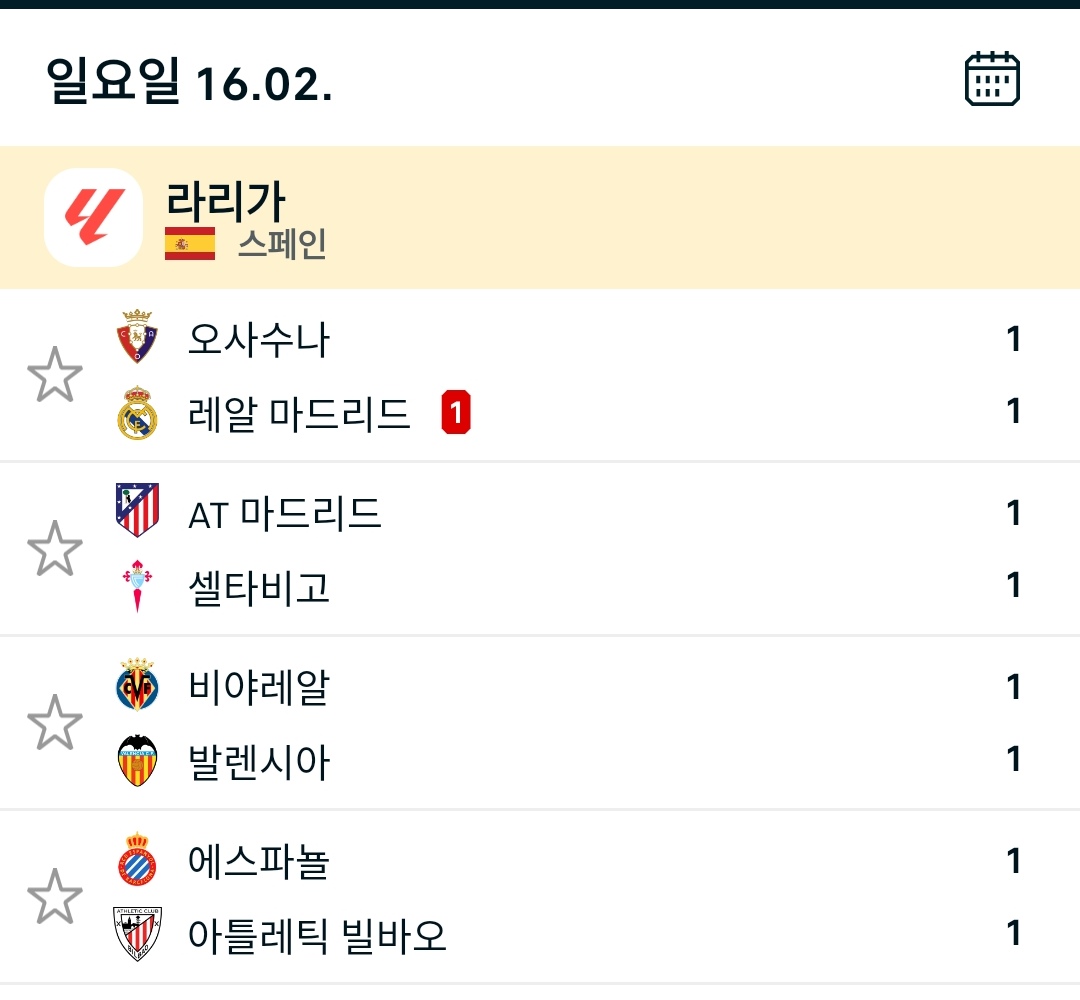
Task: Tap the Osasuna club crest
Action: (137, 337)
